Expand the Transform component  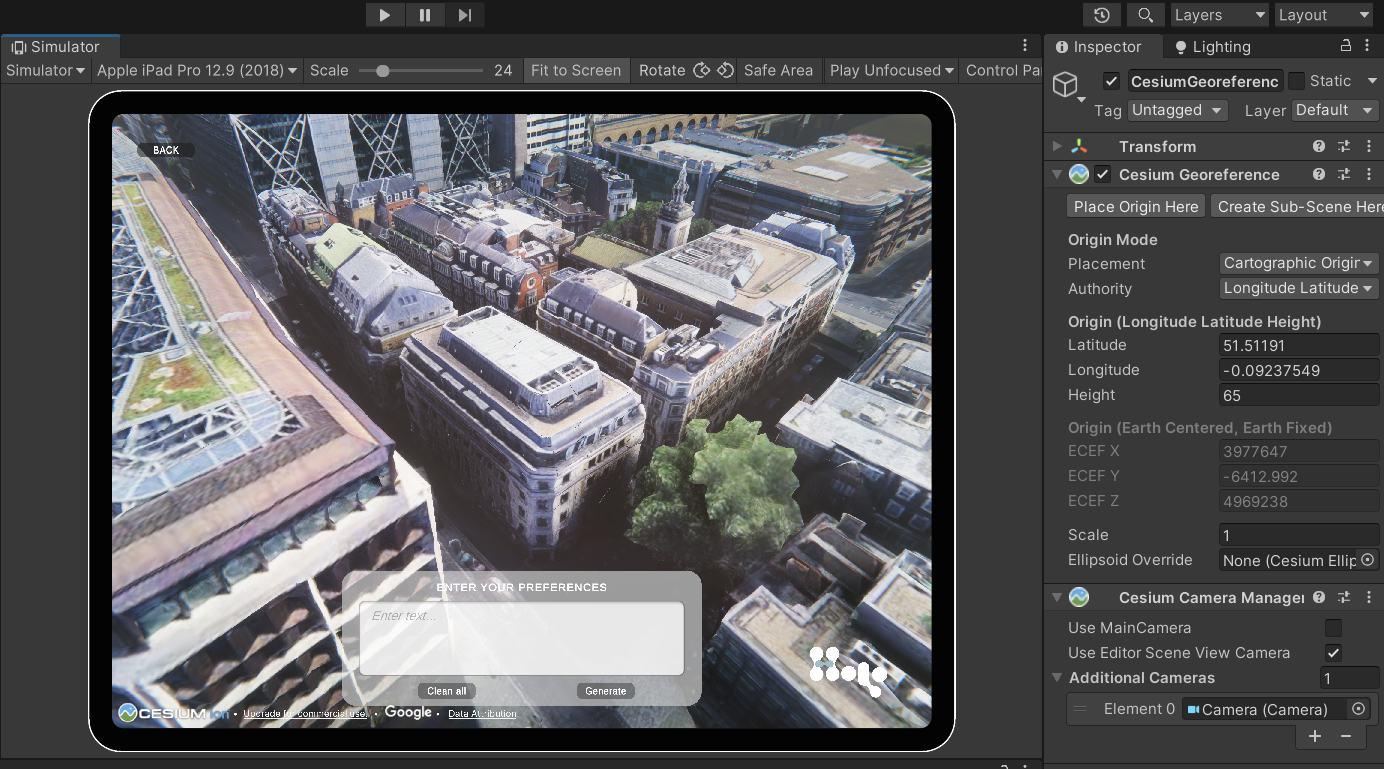(x=1057, y=146)
